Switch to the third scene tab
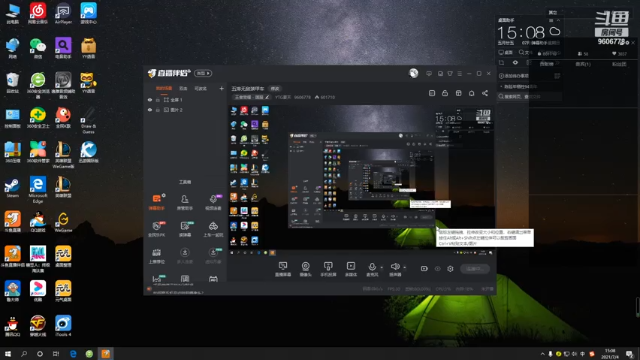Screen dimensions: 640x360 click(200, 89)
